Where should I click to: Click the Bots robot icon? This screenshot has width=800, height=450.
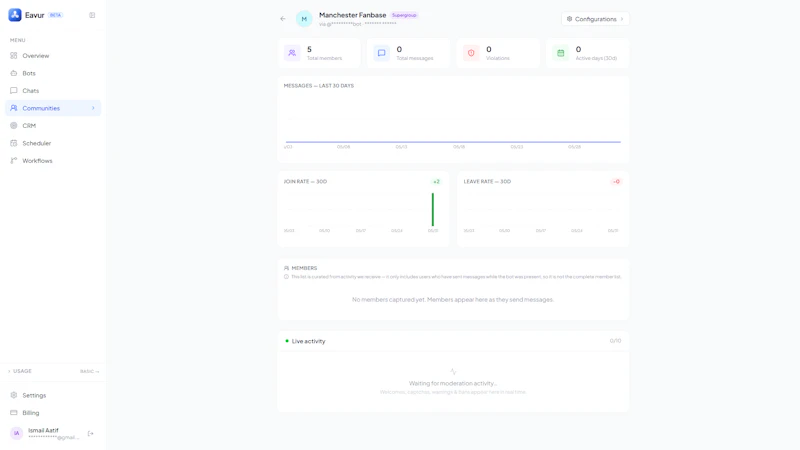(x=14, y=73)
